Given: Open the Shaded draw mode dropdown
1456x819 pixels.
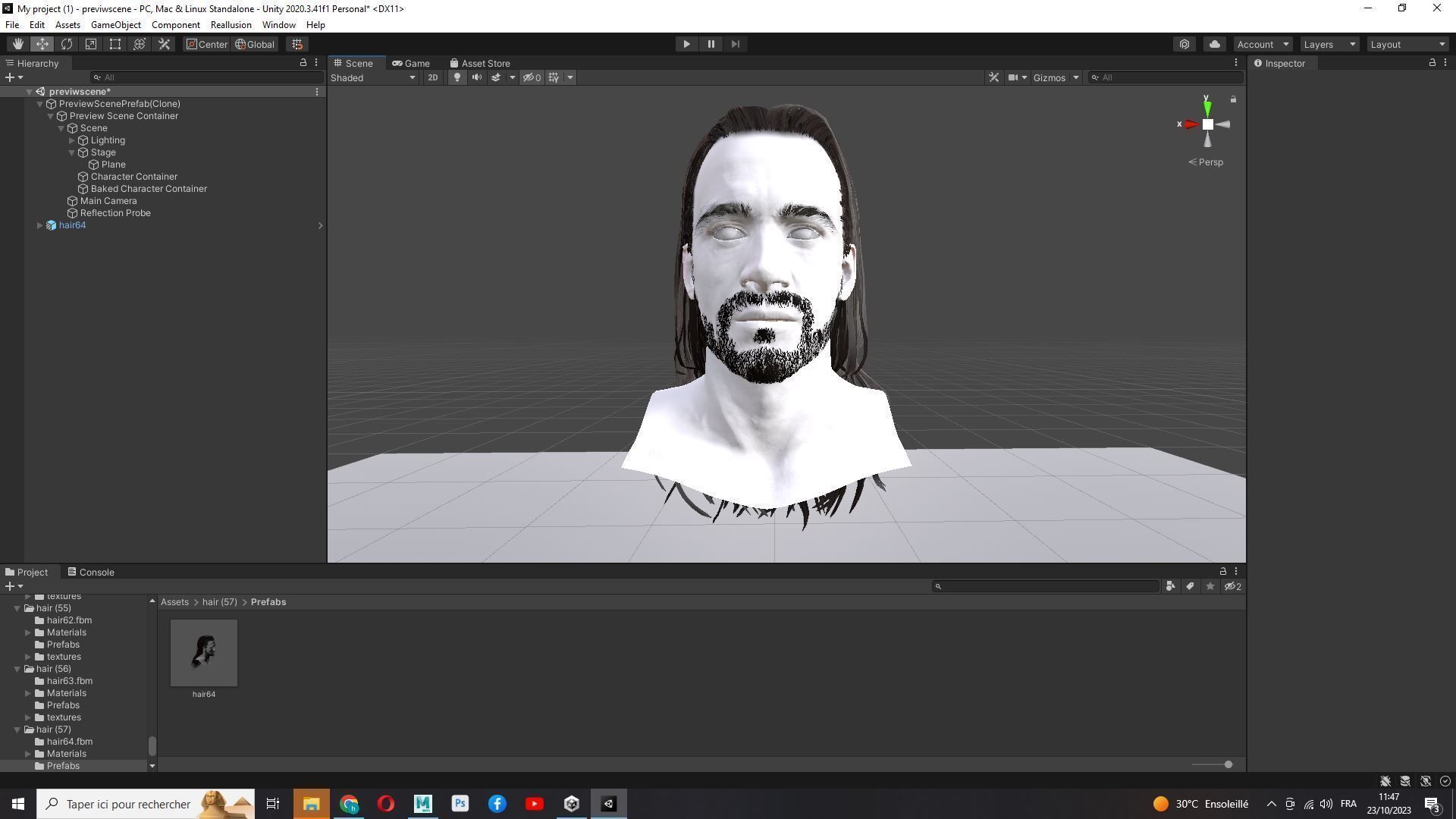Looking at the screenshot, I should (x=373, y=77).
